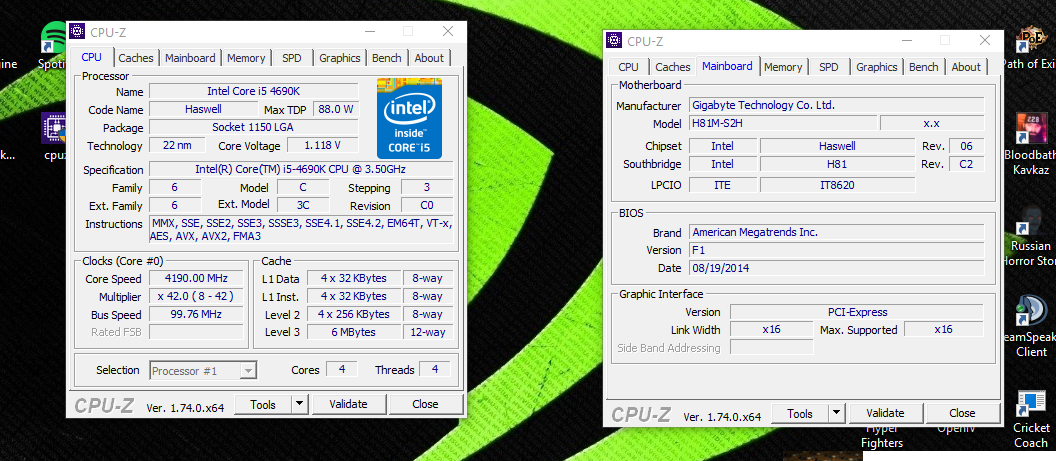1056x461 pixels.
Task: Click the BIOS version F1 field
Action: click(837, 250)
